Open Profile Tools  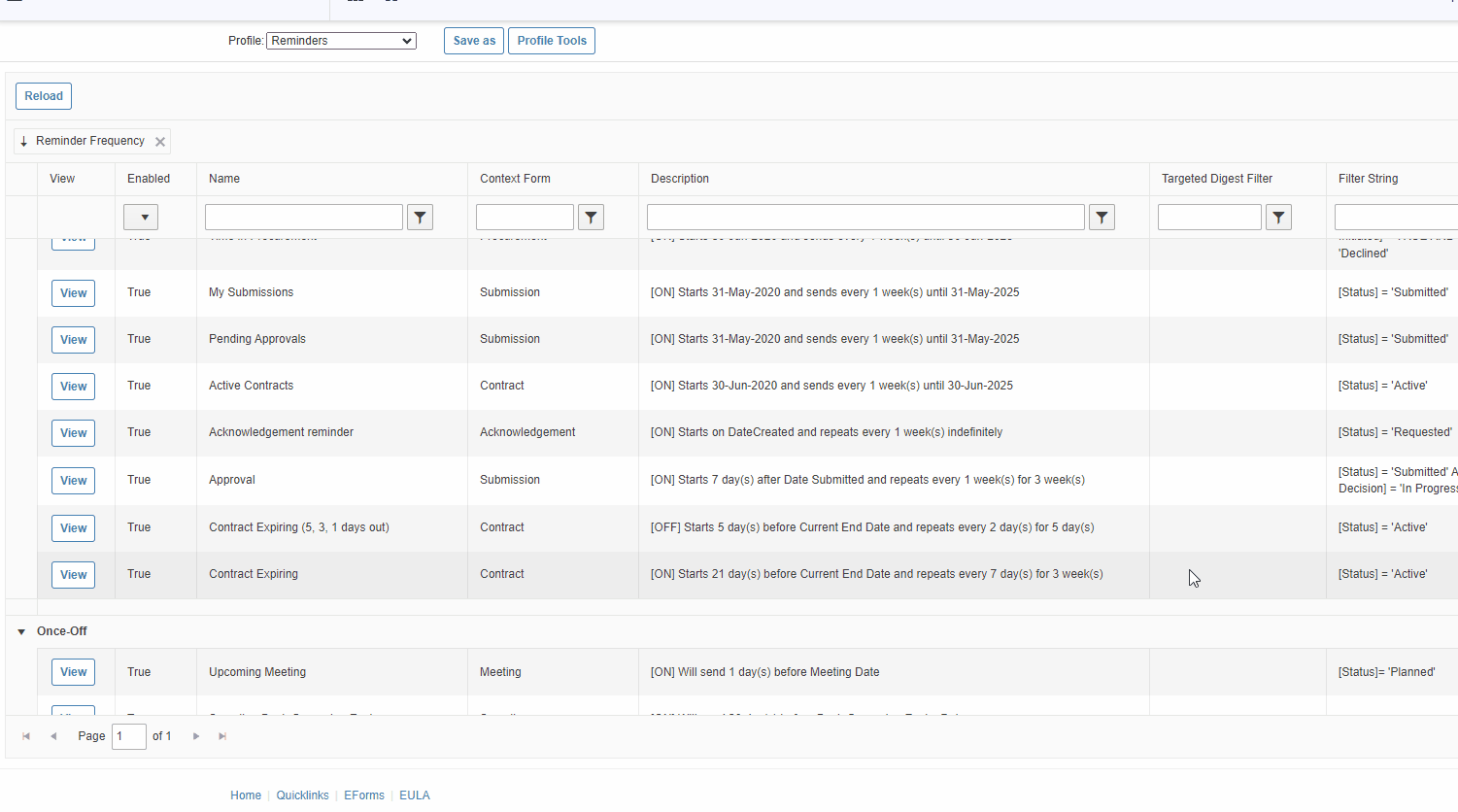click(x=552, y=41)
